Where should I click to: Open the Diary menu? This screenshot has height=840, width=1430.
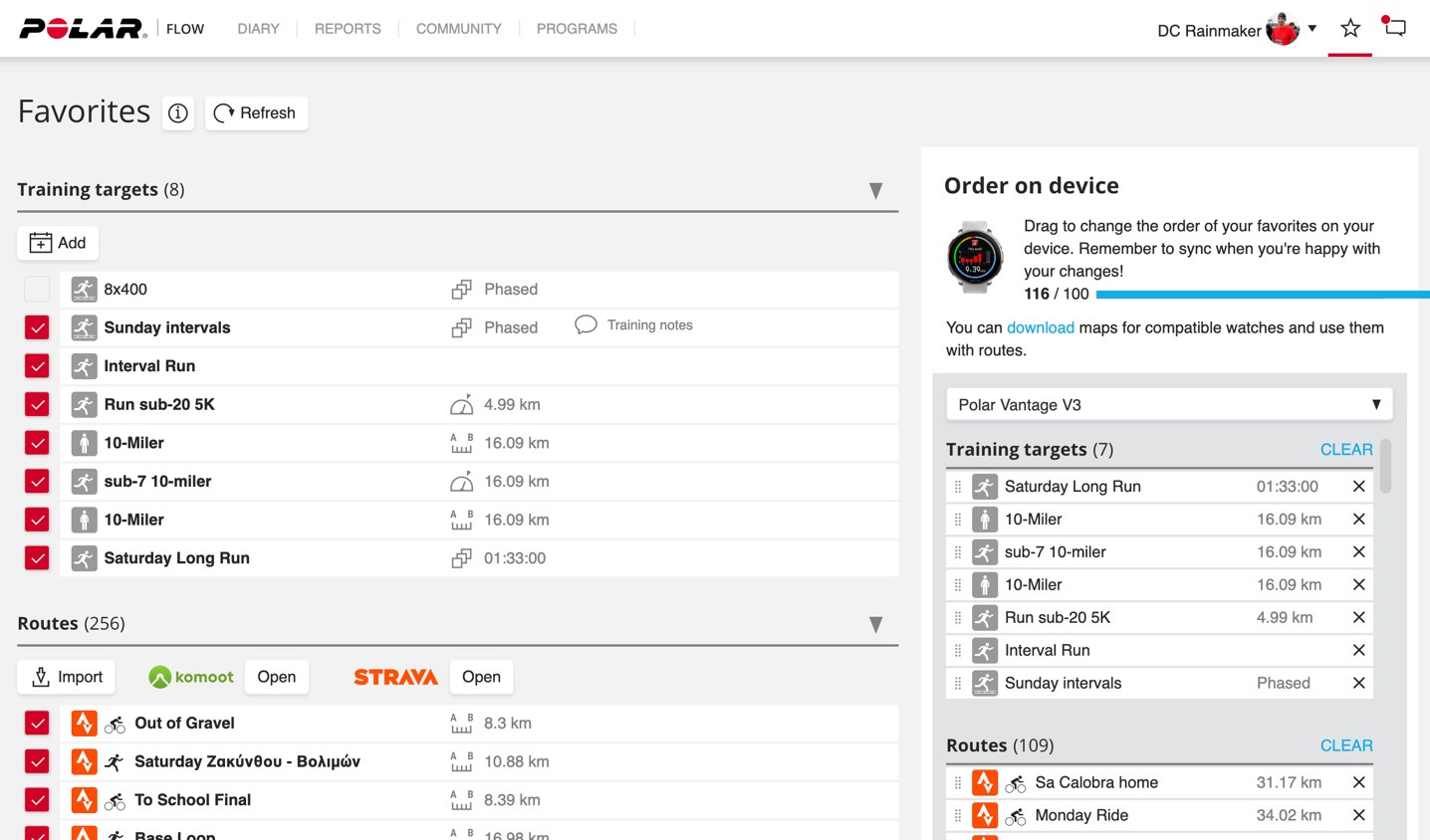[258, 29]
